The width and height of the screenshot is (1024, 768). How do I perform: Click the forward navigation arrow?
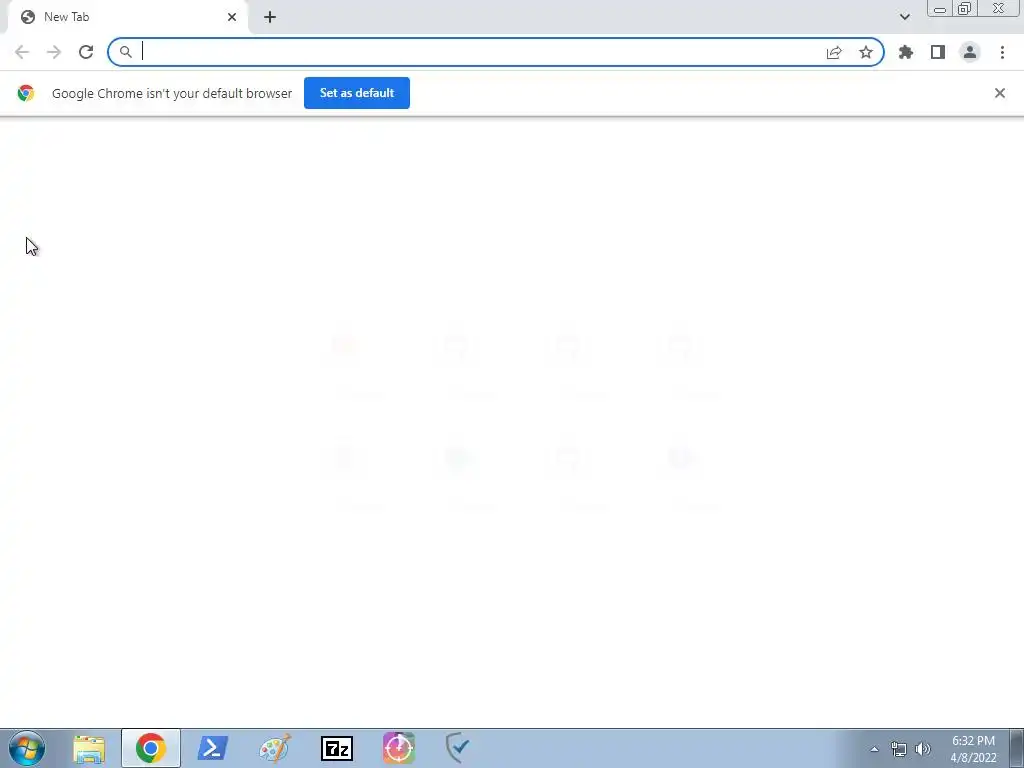click(x=54, y=52)
